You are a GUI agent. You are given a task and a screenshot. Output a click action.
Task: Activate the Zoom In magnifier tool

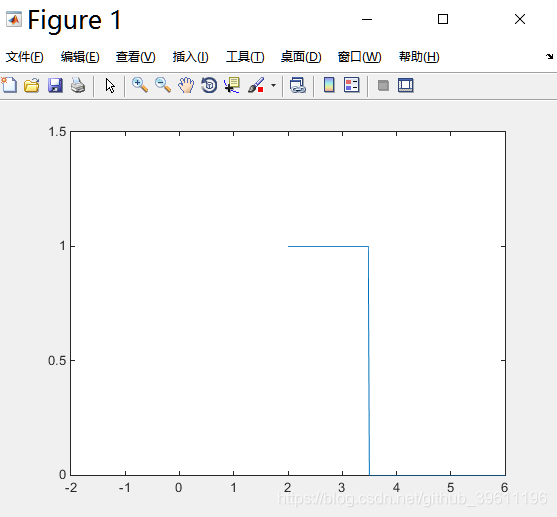click(x=140, y=85)
